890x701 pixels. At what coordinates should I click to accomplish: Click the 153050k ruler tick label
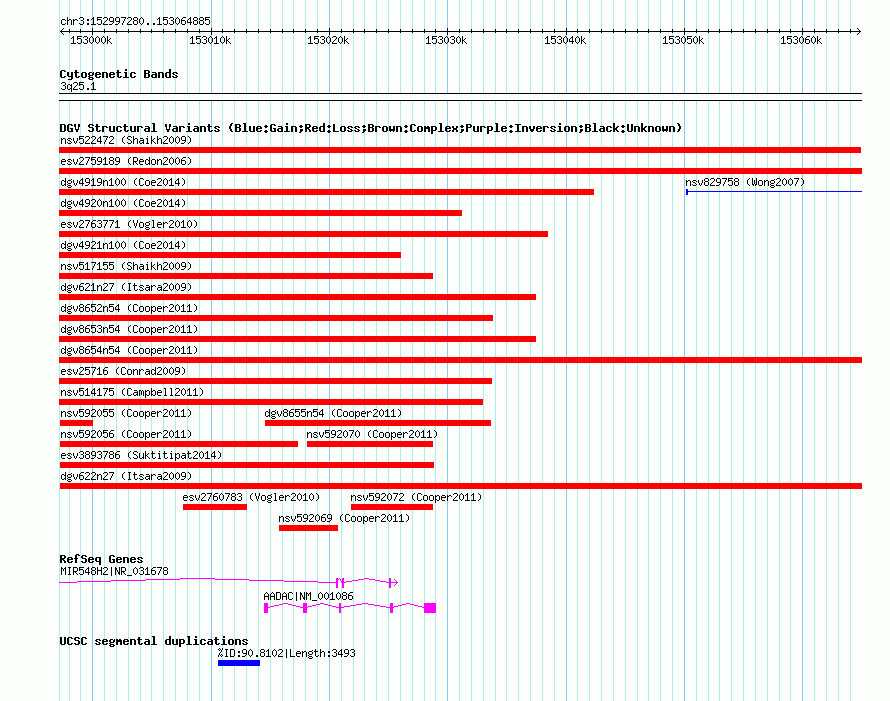683,41
